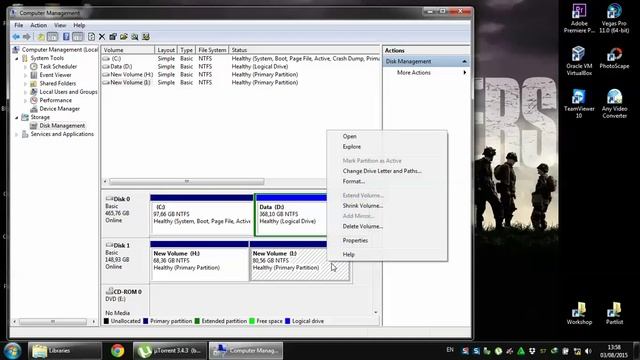Select the Data (D:) row in volume list
This screenshot has width=640, height=360.
241,67
